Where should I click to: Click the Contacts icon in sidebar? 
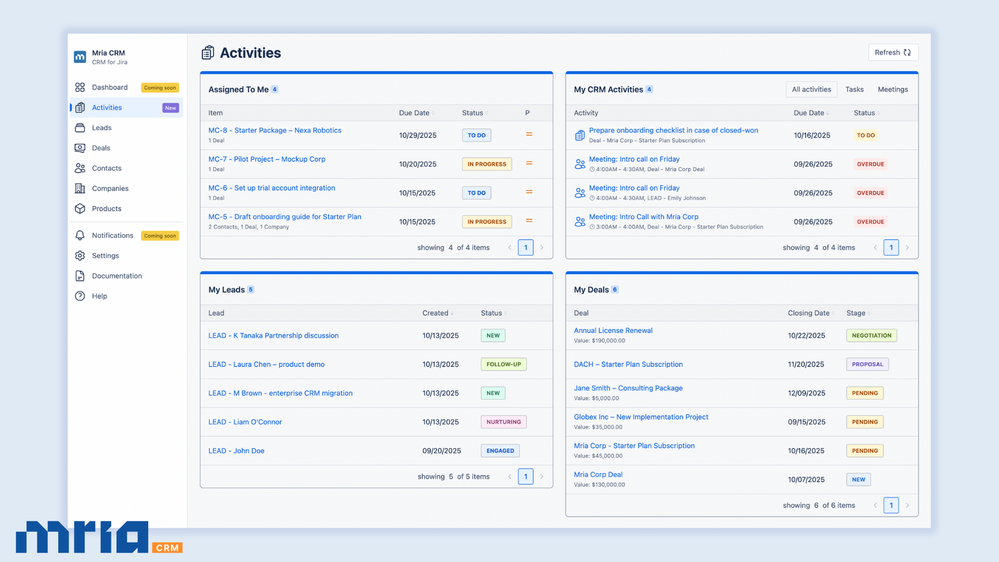80,168
